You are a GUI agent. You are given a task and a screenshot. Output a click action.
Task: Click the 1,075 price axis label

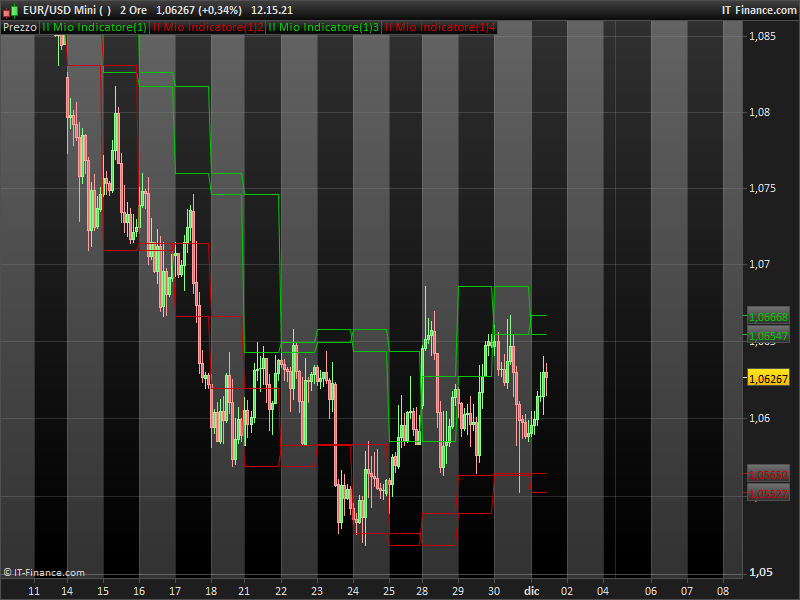[x=762, y=188]
